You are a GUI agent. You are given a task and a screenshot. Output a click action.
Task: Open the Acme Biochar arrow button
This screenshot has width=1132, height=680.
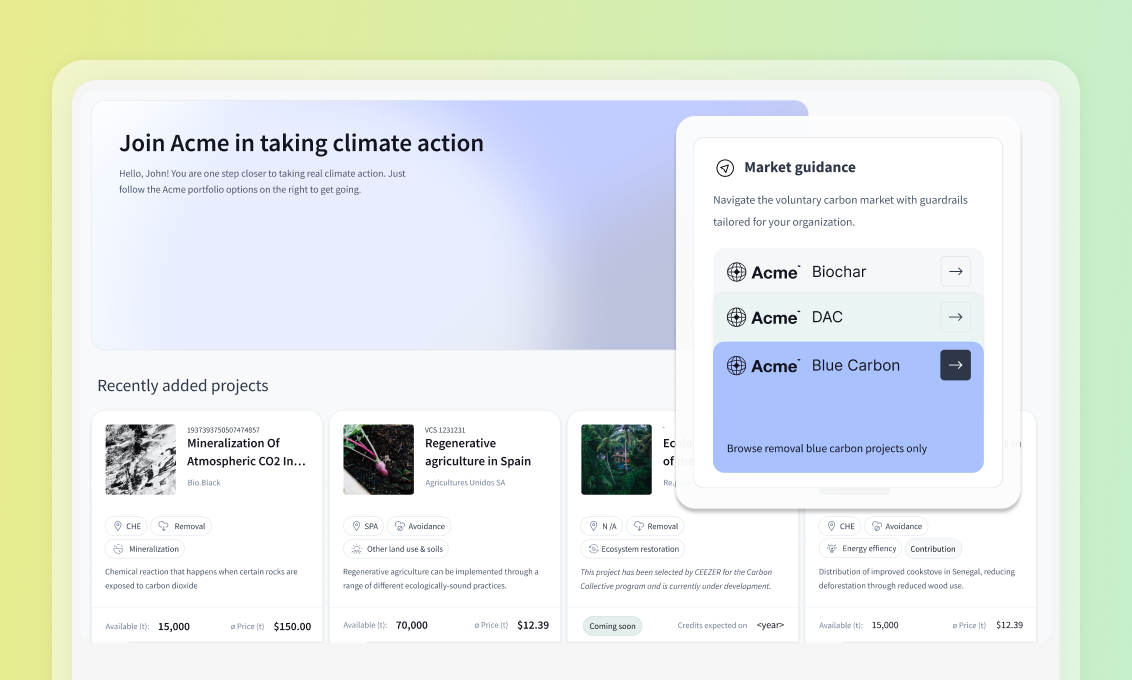955,271
